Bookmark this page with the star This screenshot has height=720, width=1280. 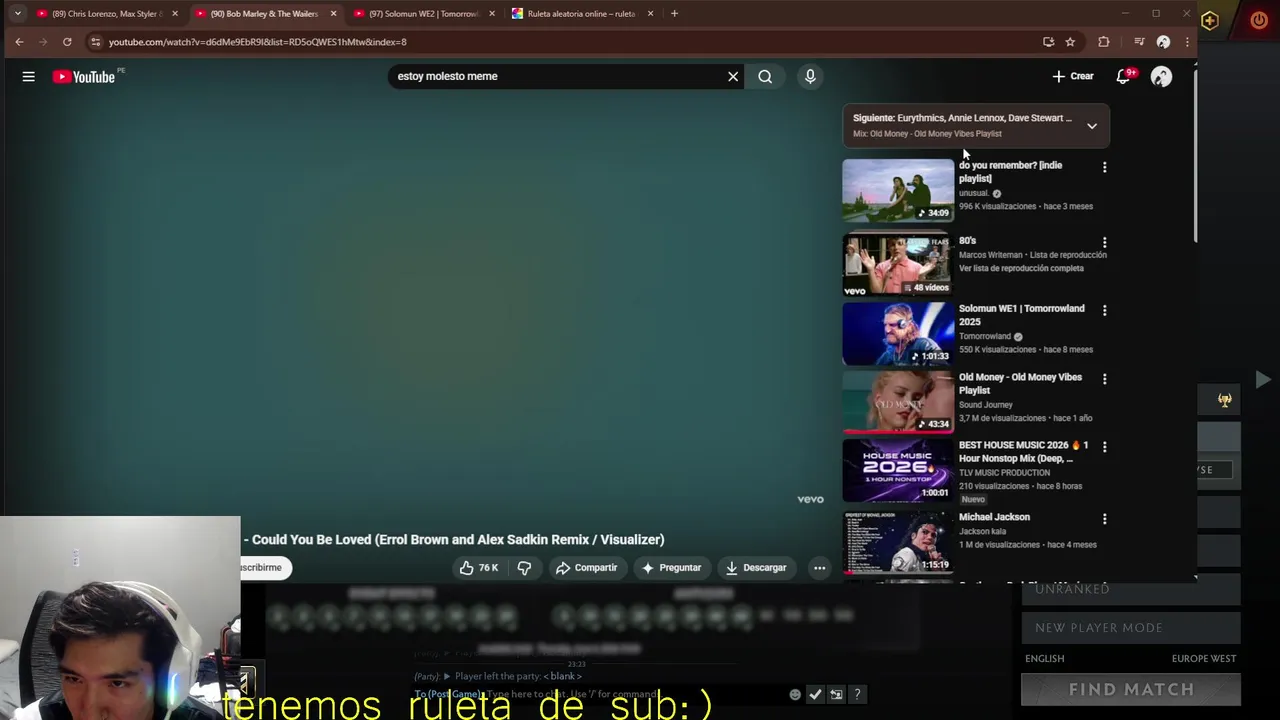(x=1070, y=42)
